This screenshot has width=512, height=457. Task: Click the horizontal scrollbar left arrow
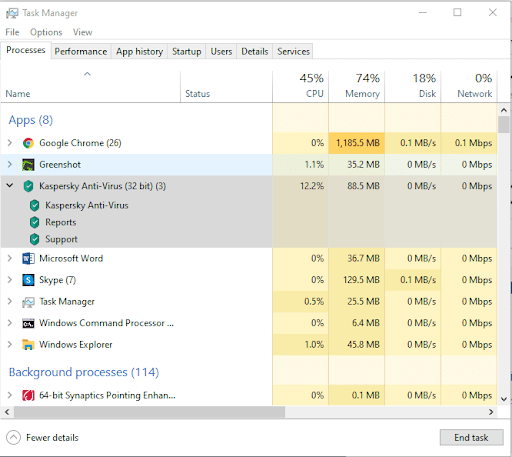click(7, 412)
